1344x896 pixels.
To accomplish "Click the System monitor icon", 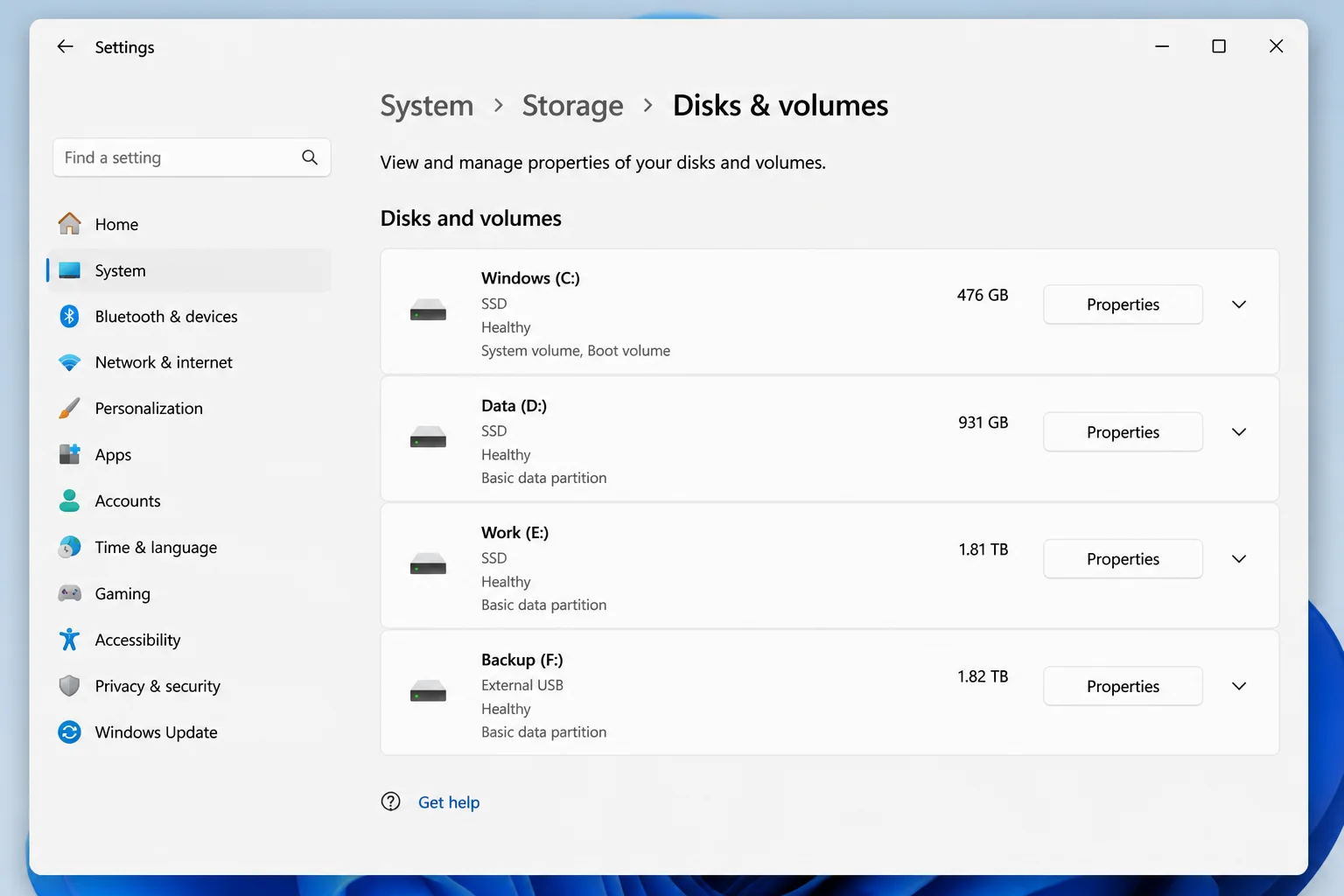I will (x=70, y=270).
